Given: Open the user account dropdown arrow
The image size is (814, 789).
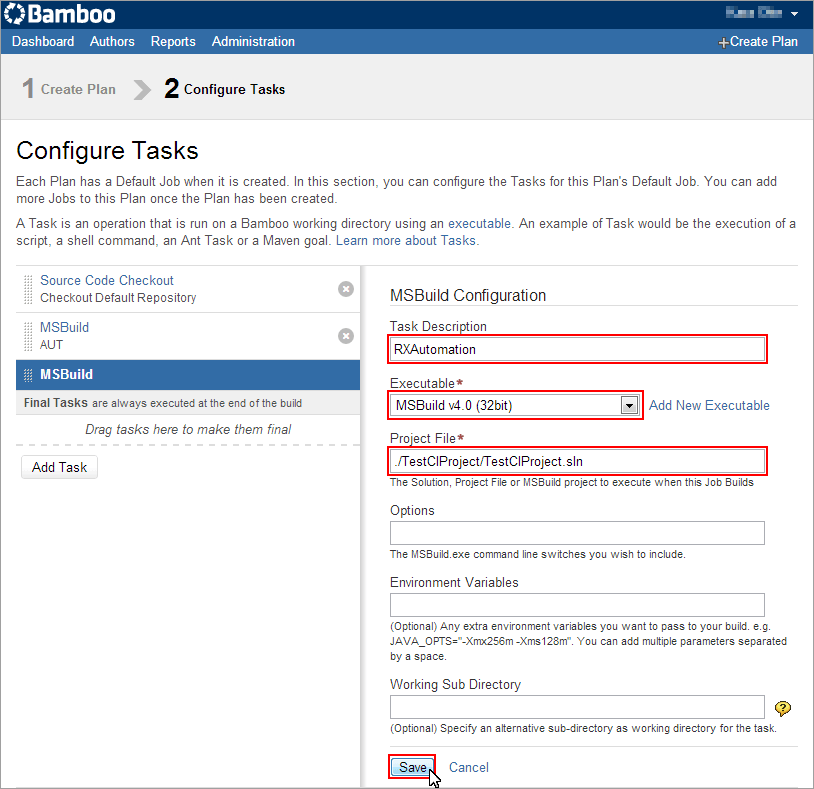Looking at the screenshot, I should (x=794, y=14).
